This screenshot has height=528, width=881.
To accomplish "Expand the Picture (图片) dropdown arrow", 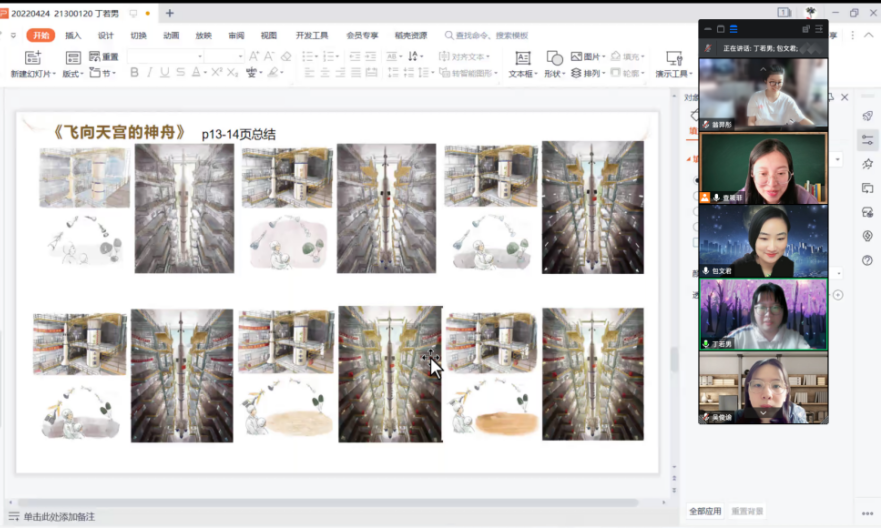I will click(603, 57).
